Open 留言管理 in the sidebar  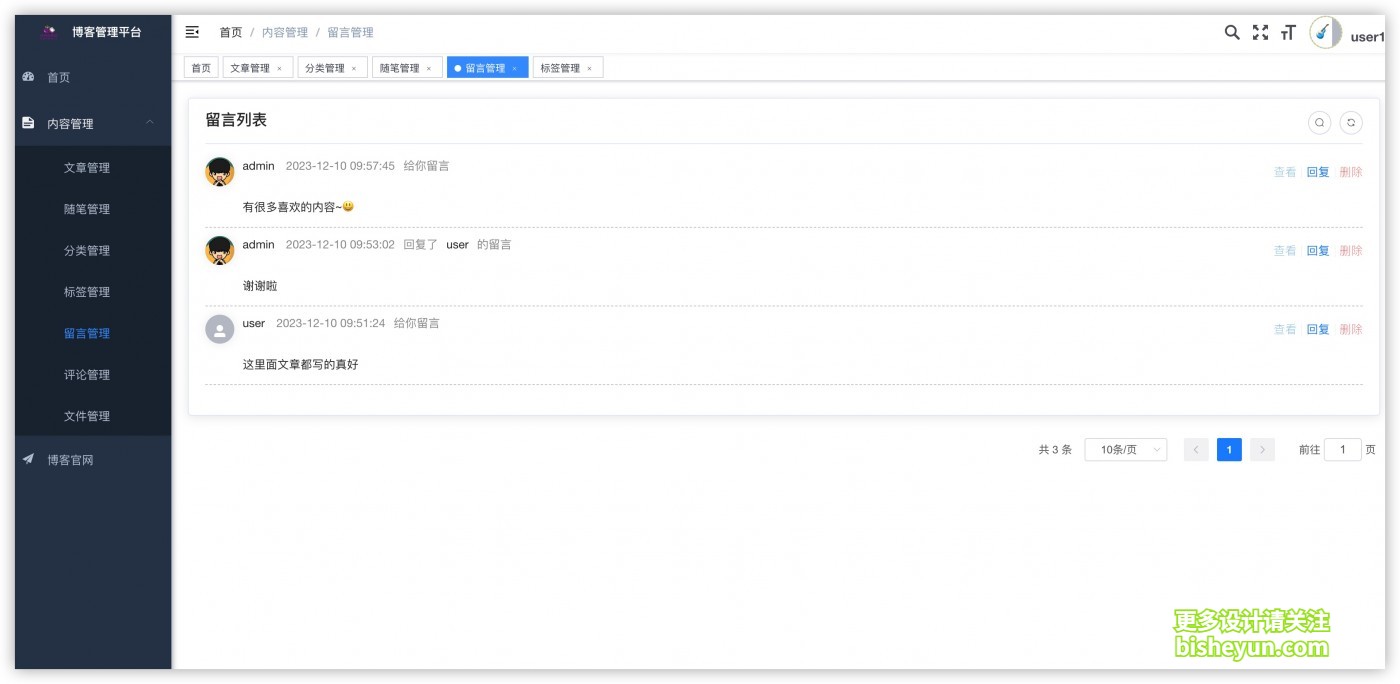point(93,334)
